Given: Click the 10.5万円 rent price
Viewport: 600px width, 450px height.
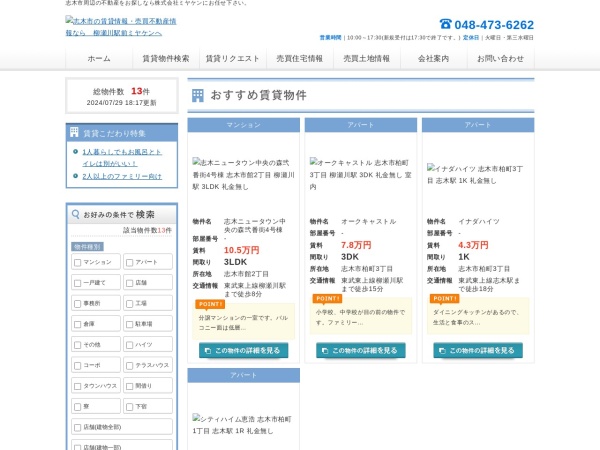Looking at the screenshot, I should (241, 250).
